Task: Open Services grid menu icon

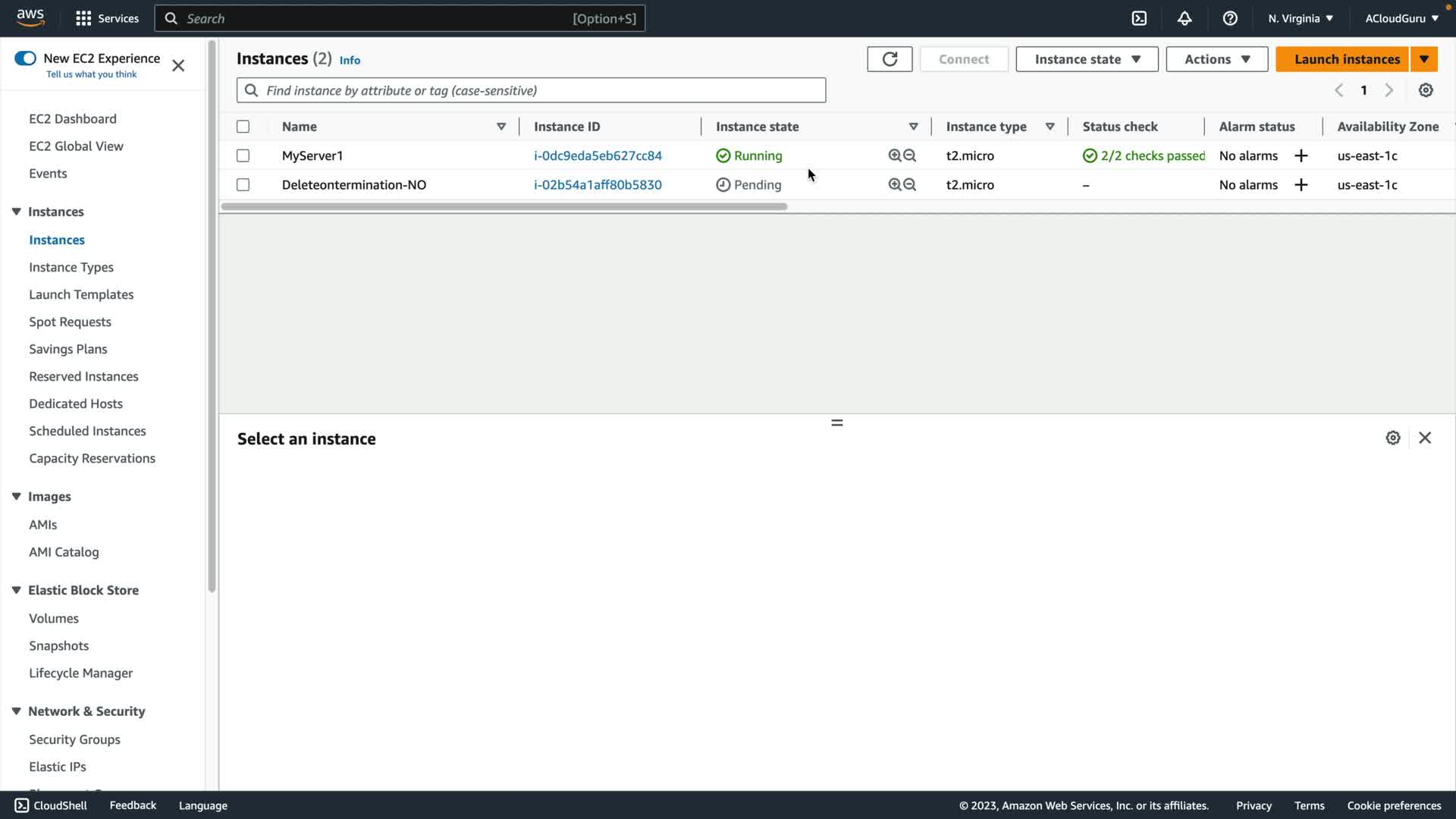Action: click(x=83, y=18)
